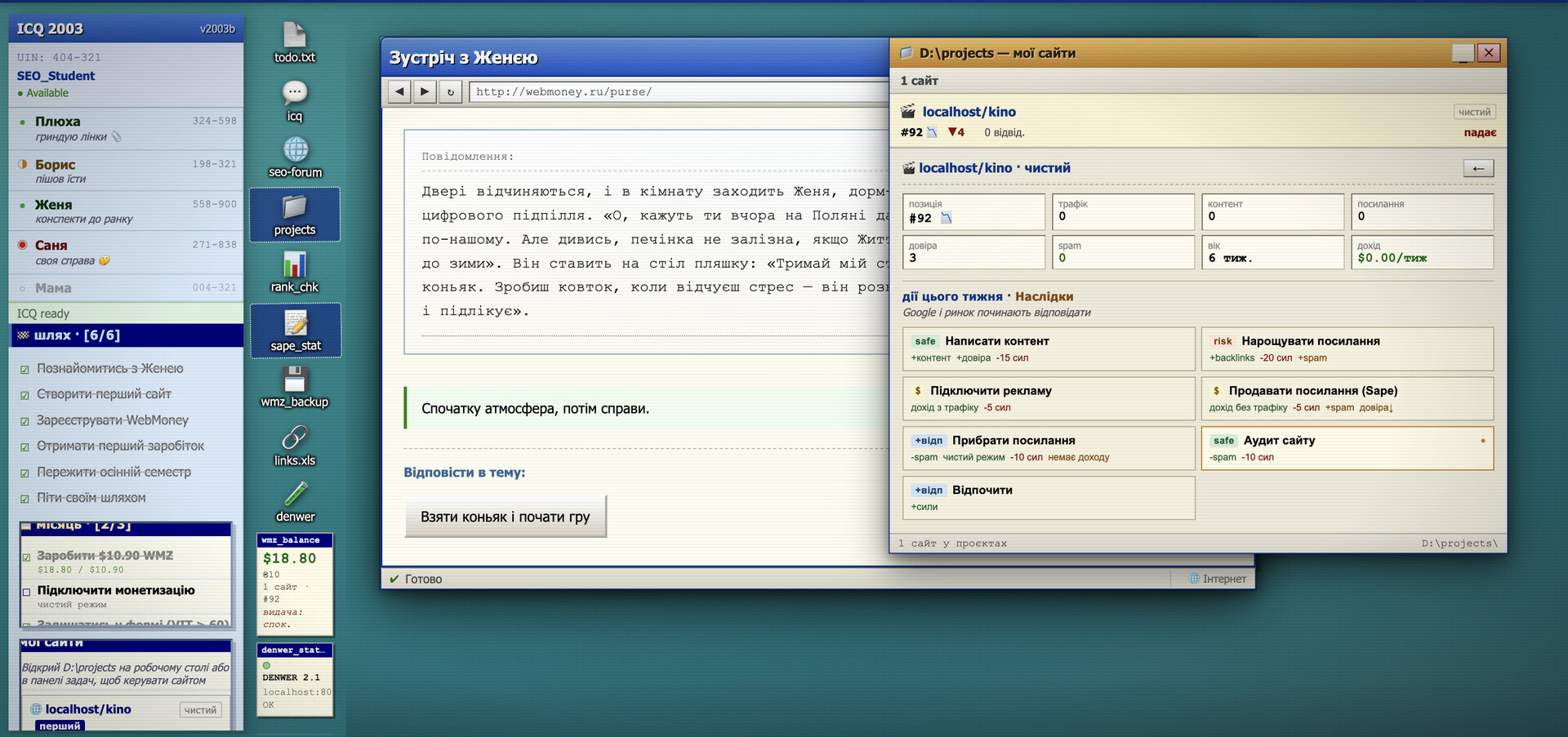
Task: Click the localhost/kino link in ICQ panel
Action: coord(88,709)
